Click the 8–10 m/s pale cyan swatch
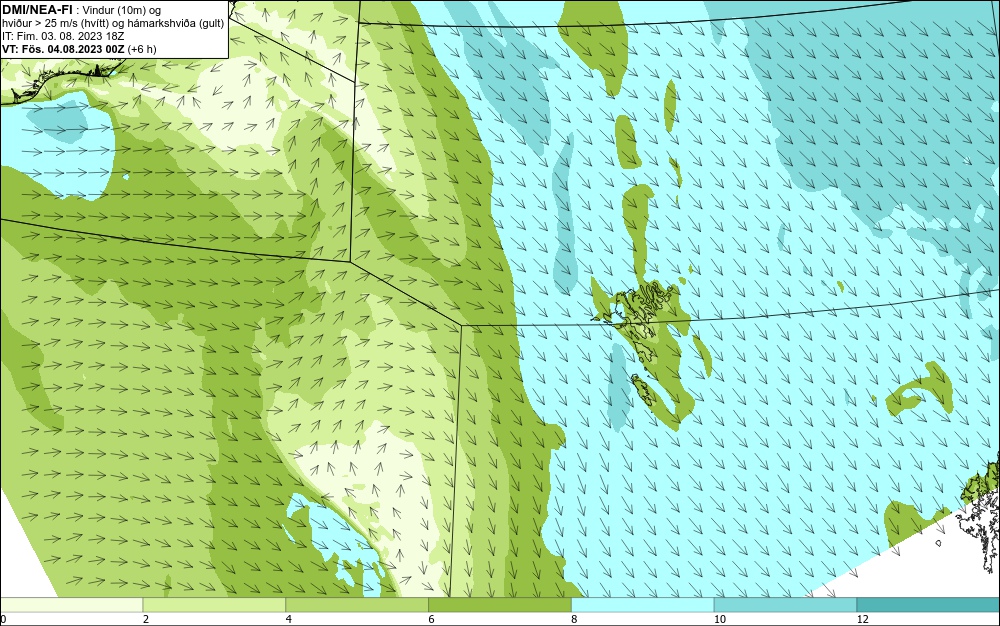Viewport: 1000px width, 626px height. (643, 605)
